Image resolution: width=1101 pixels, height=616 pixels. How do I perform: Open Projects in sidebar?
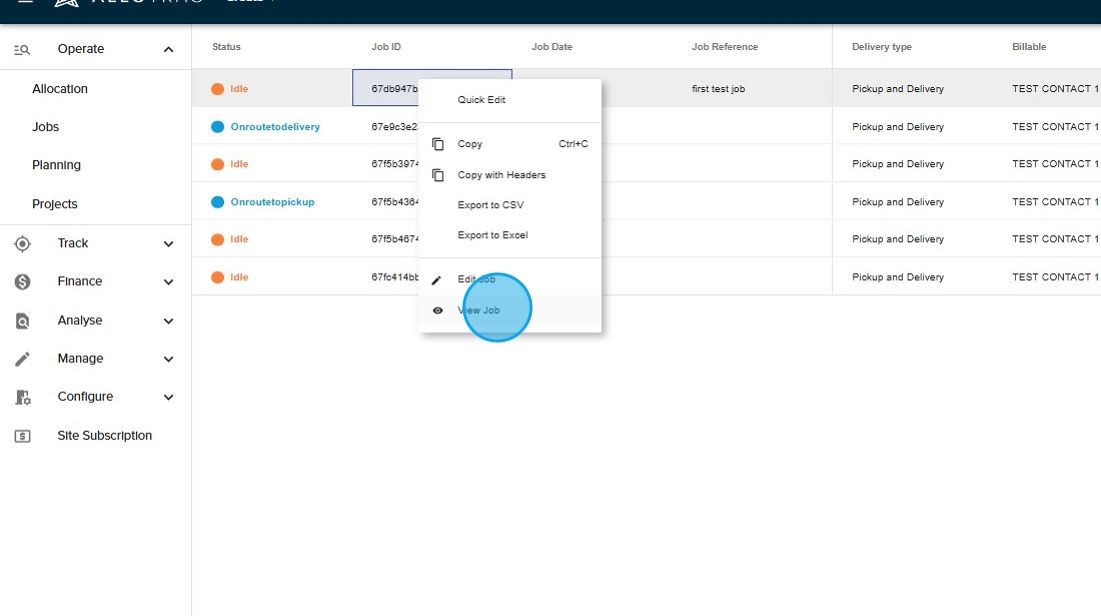(55, 204)
